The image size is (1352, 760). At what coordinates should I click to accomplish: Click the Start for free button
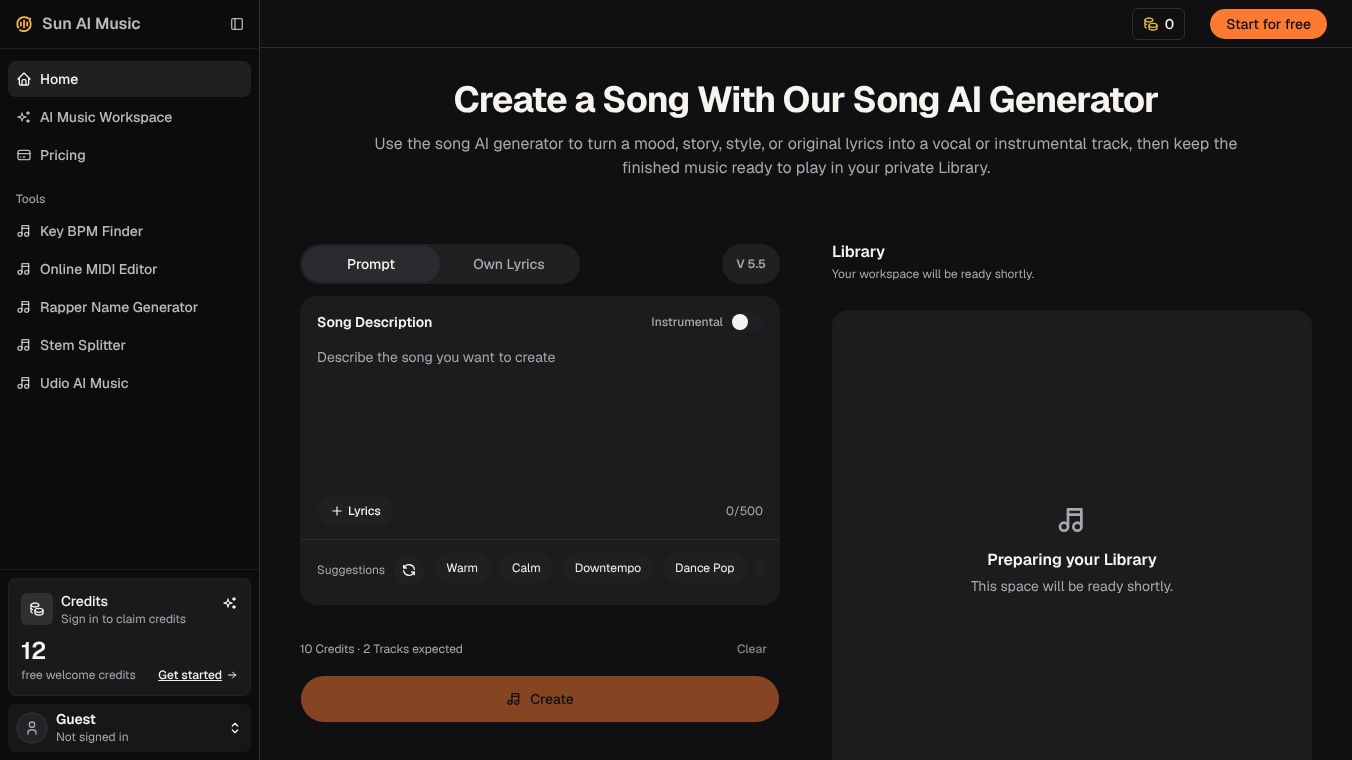pos(1268,24)
